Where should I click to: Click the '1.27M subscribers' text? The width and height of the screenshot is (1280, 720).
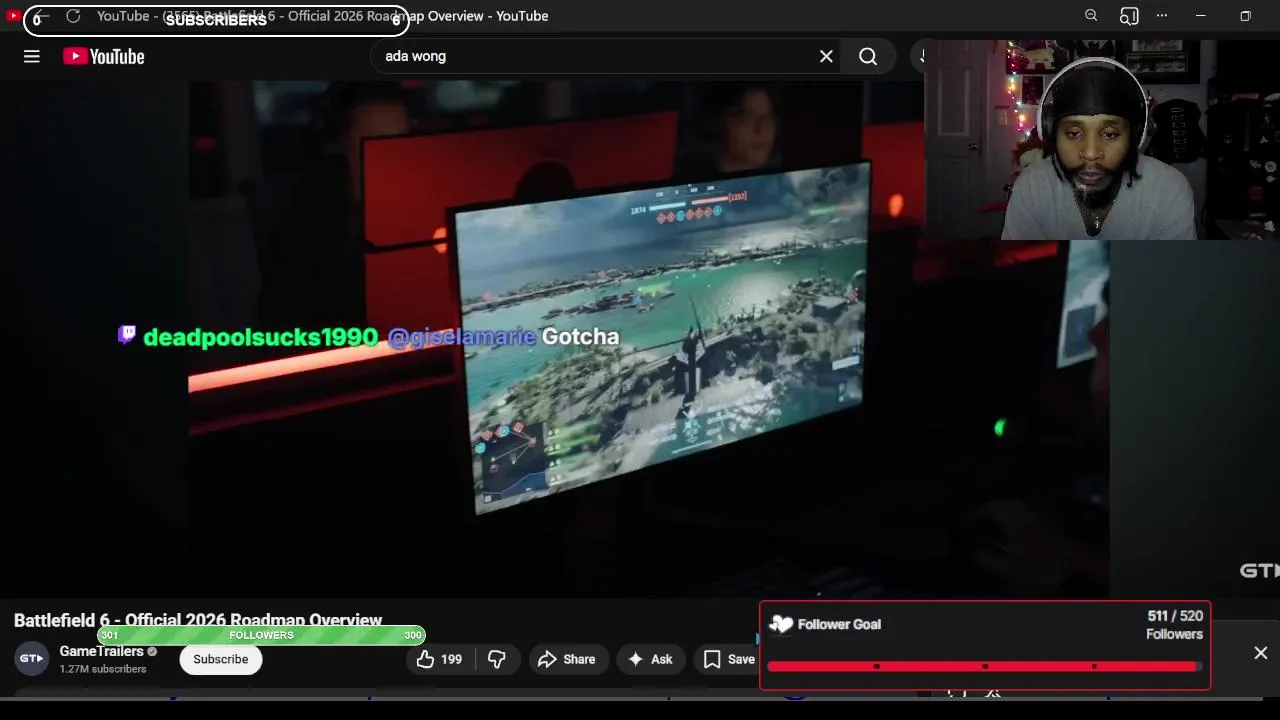pos(103,669)
